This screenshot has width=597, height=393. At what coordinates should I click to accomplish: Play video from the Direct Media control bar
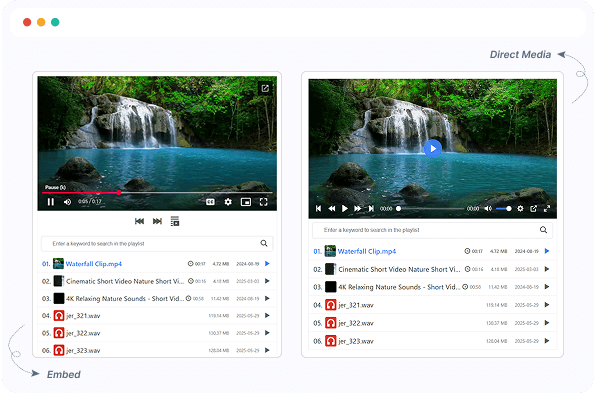coord(345,208)
